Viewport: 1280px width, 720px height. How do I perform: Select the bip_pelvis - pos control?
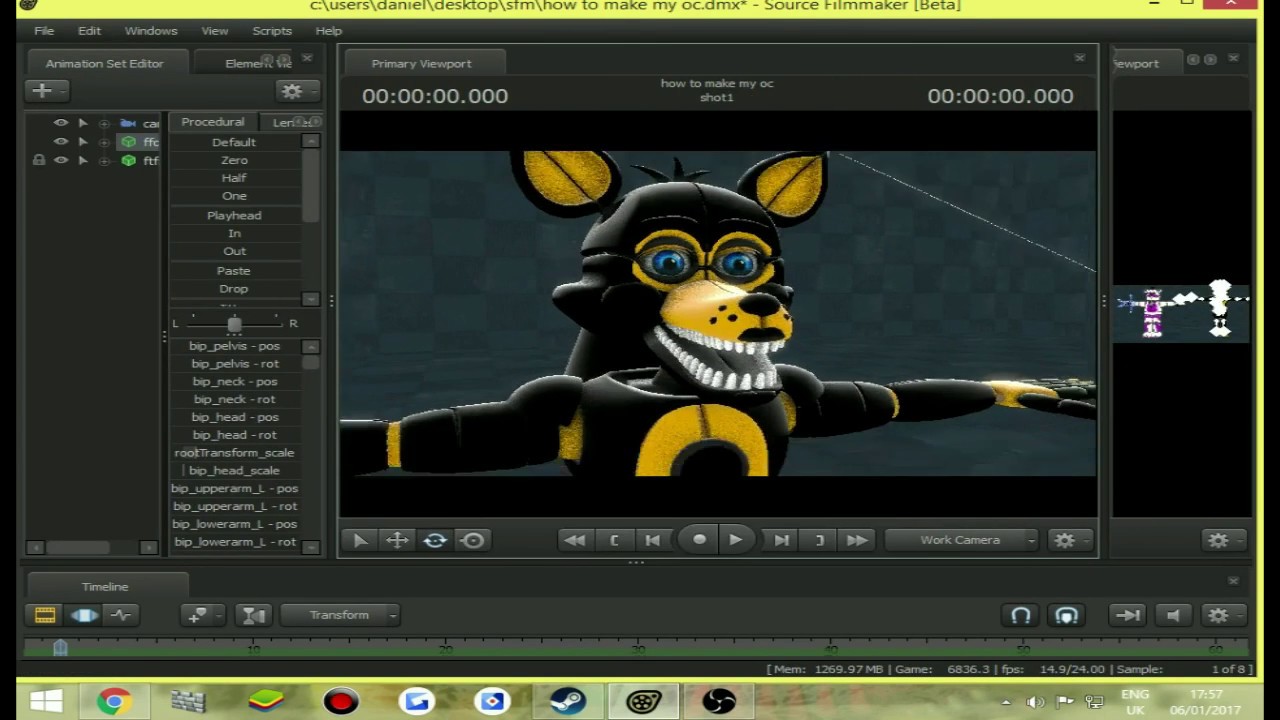tap(234, 346)
